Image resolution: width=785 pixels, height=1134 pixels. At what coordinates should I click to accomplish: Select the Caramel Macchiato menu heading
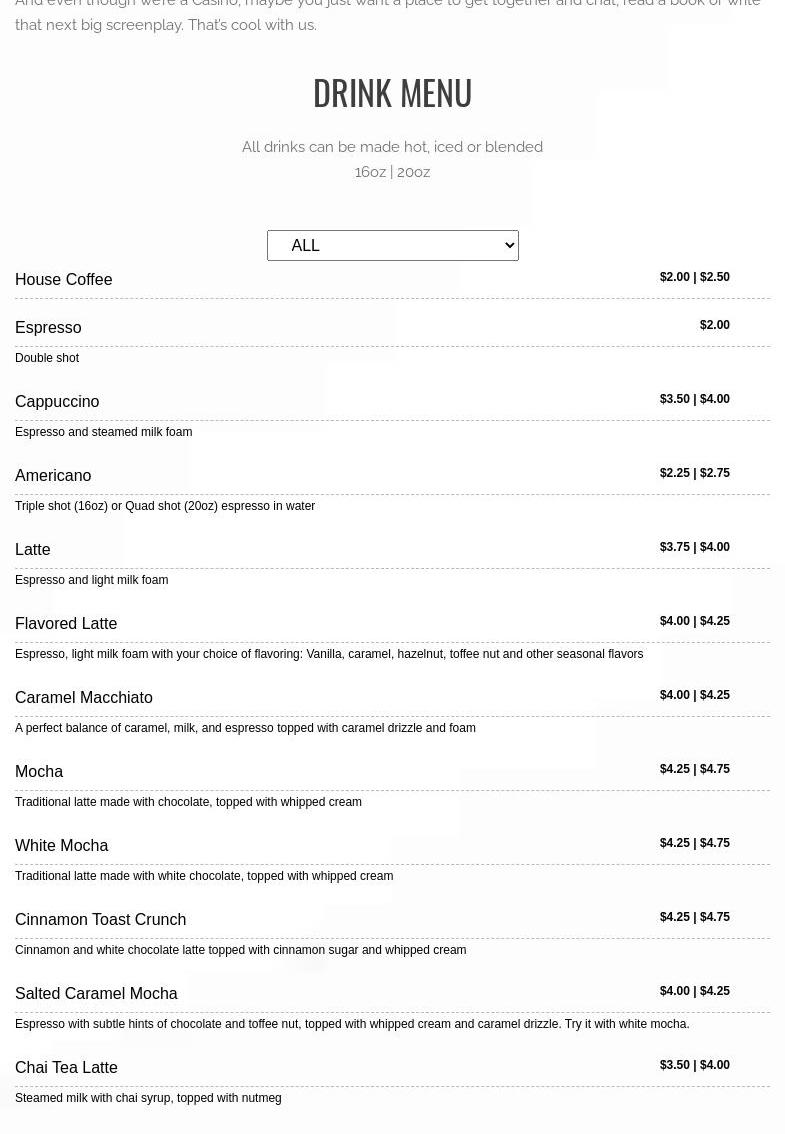pos(84,697)
